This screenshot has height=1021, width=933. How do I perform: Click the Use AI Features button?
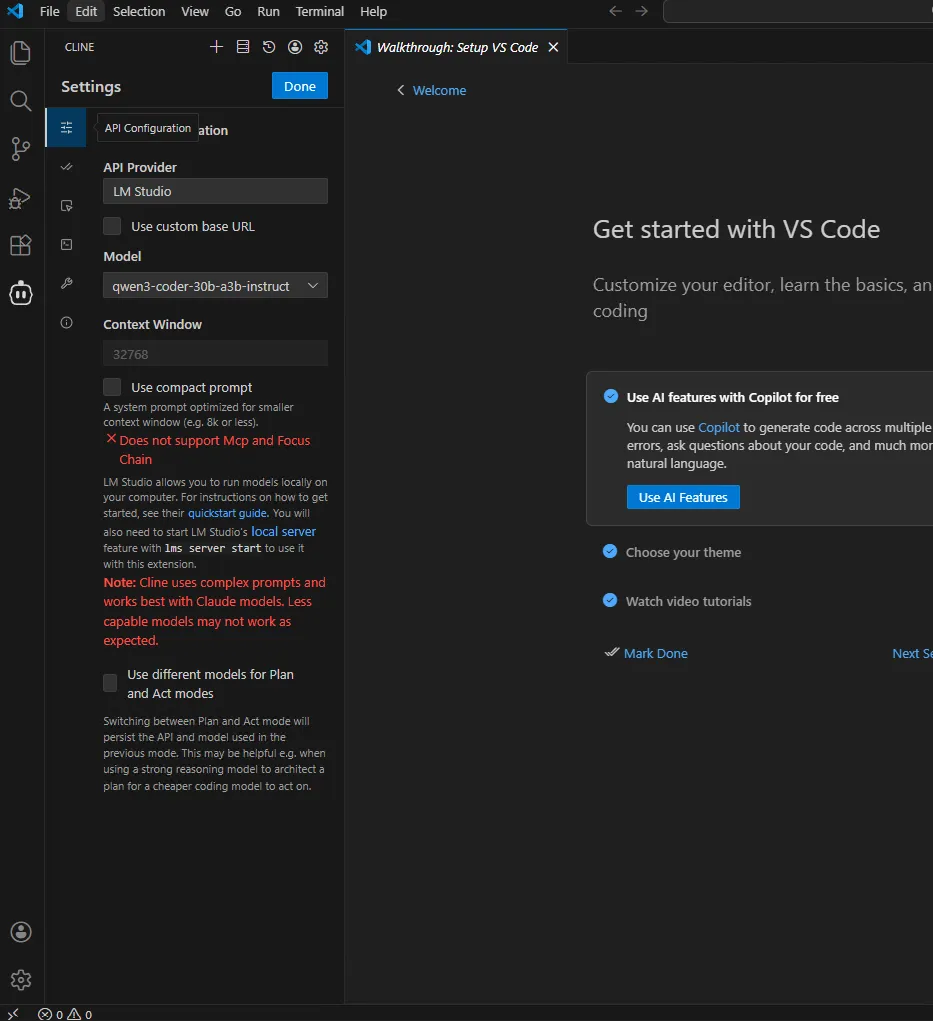pyautogui.click(x=683, y=497)
